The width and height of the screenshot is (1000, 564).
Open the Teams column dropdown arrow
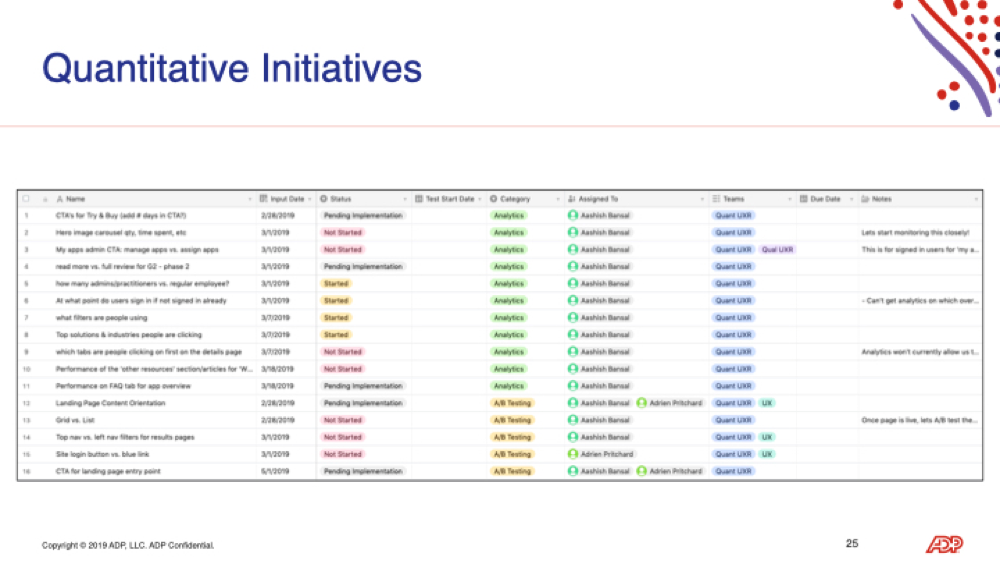pos(790,200)
